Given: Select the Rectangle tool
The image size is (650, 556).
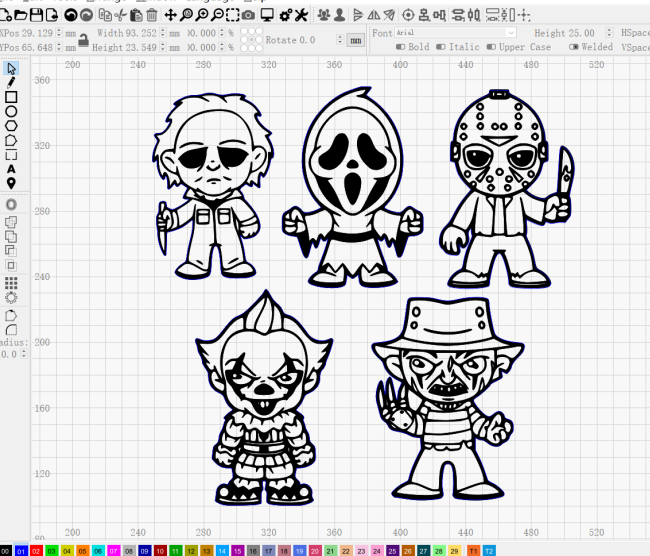Looking at the screenshot, I should [11, 97].
